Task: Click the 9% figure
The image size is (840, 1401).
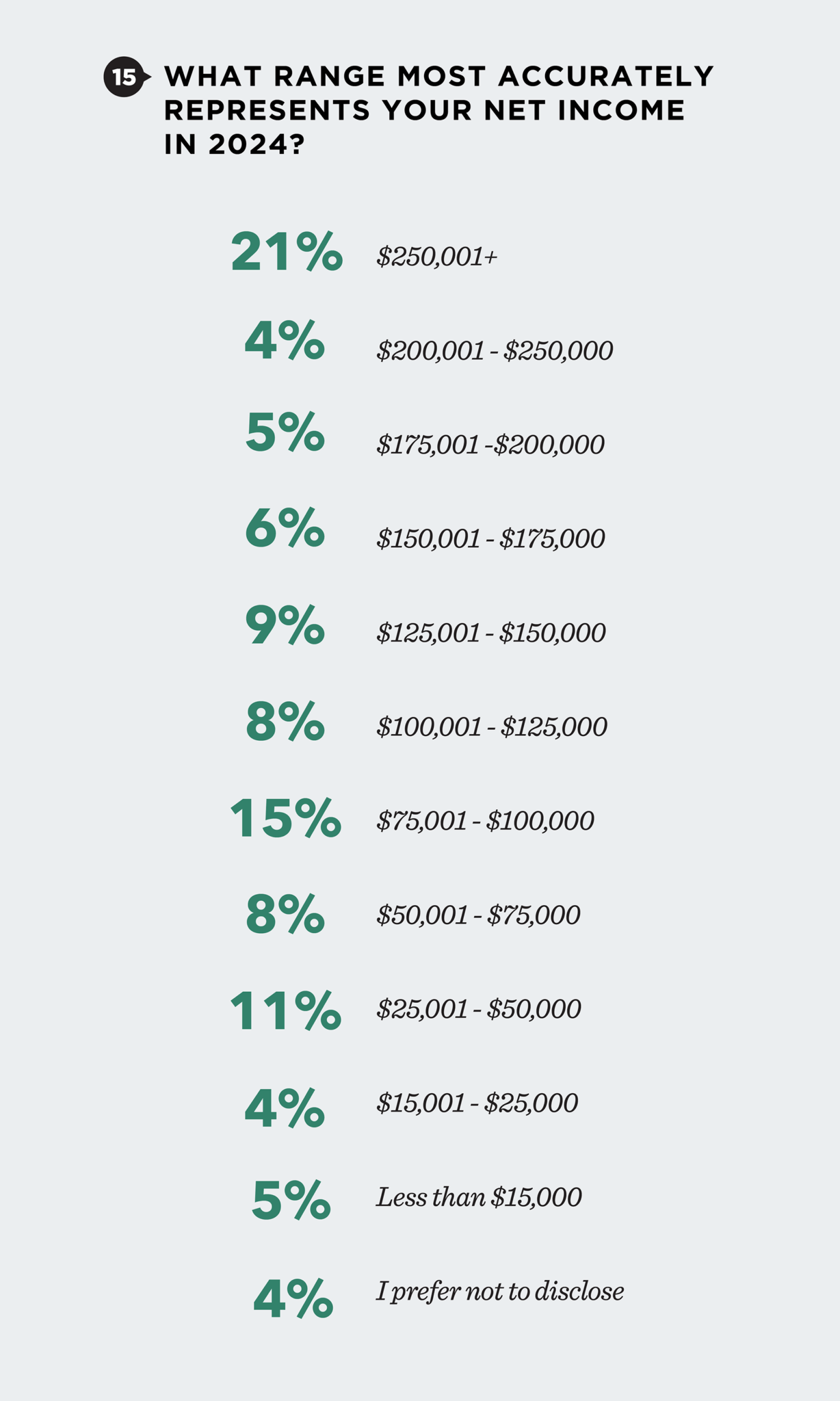Action: 285,625
